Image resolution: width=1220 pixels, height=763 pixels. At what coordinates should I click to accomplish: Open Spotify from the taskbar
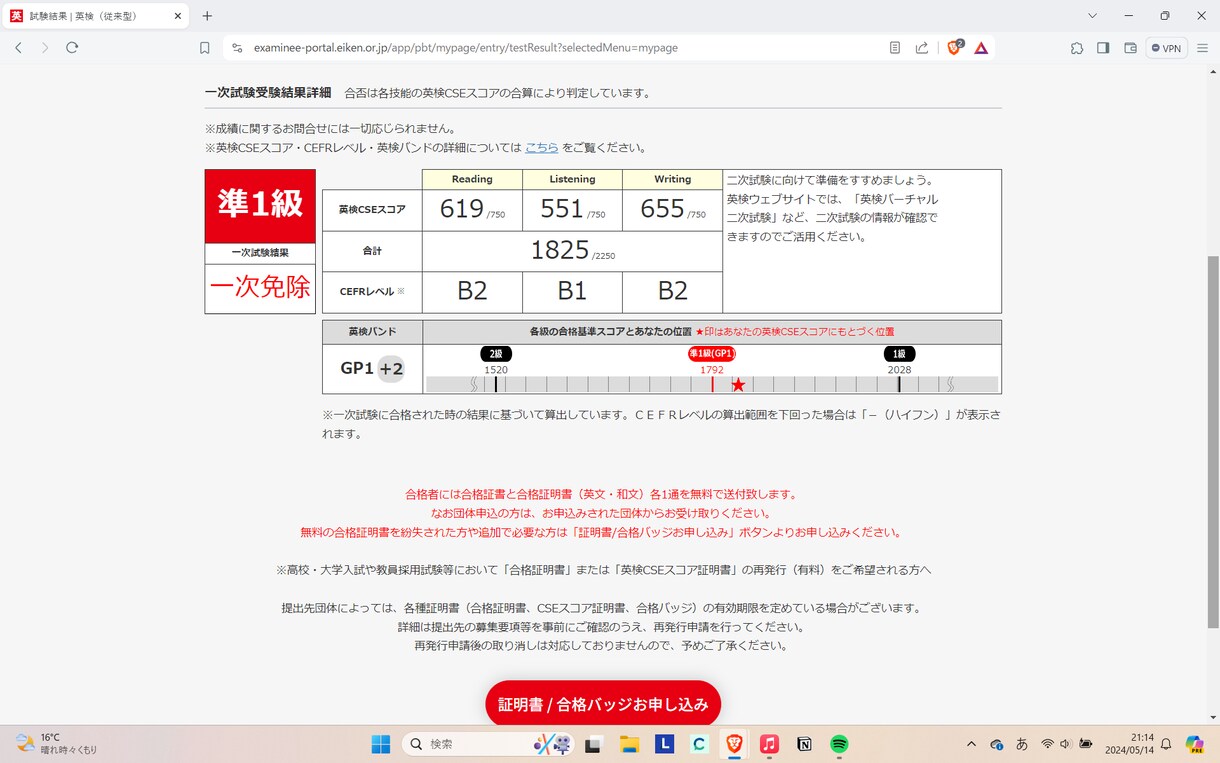(839, 744)
